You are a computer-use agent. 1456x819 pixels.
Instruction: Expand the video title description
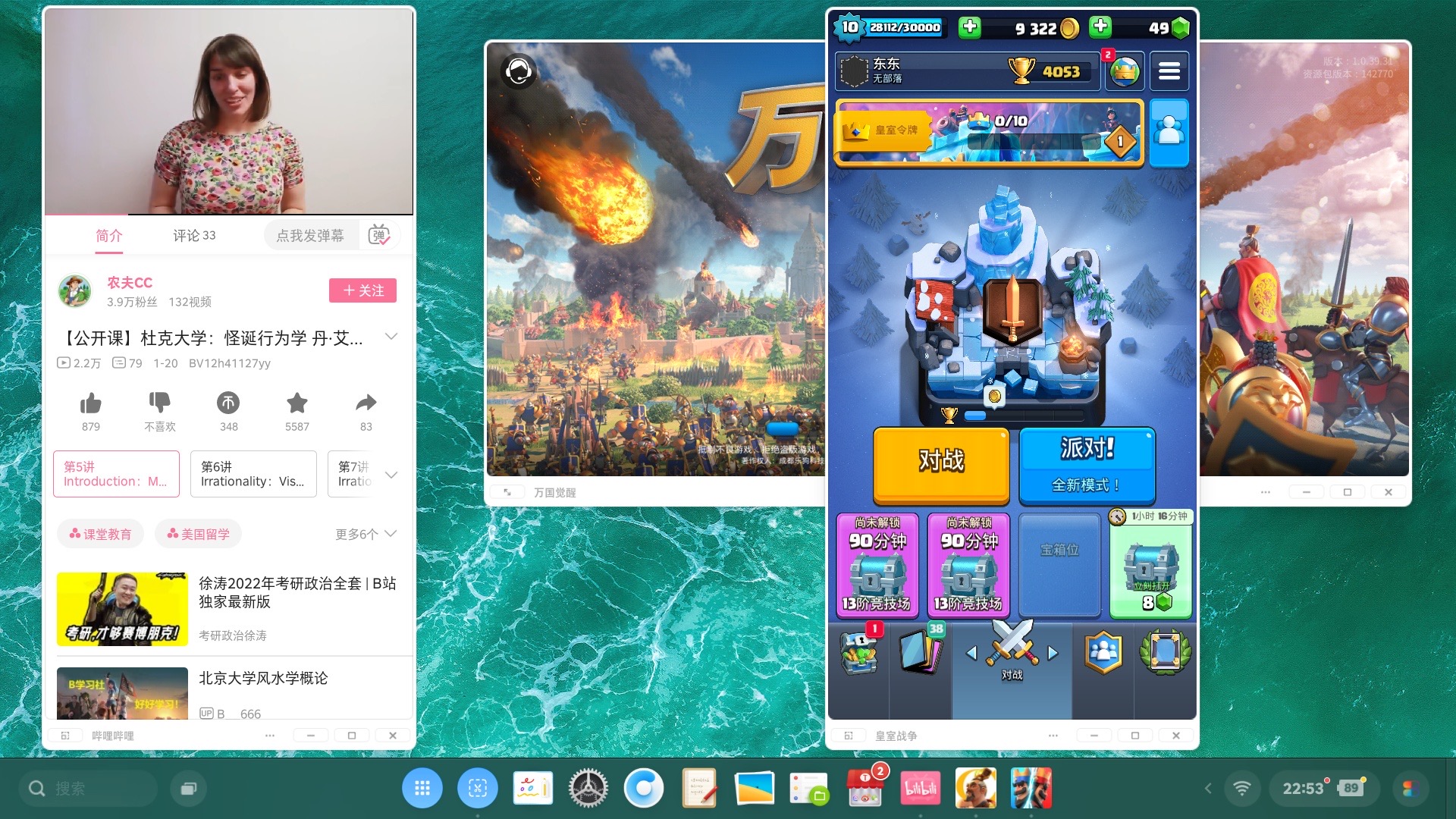[x=391, y=337]
